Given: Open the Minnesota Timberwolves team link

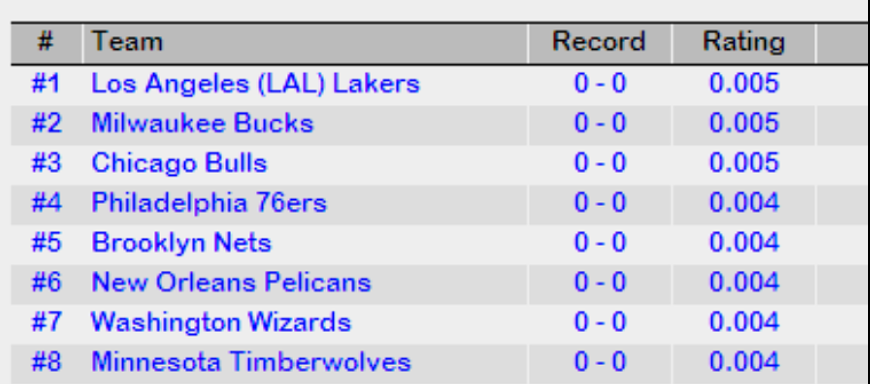Looking at the screenshot, I should tap(251, 362).
